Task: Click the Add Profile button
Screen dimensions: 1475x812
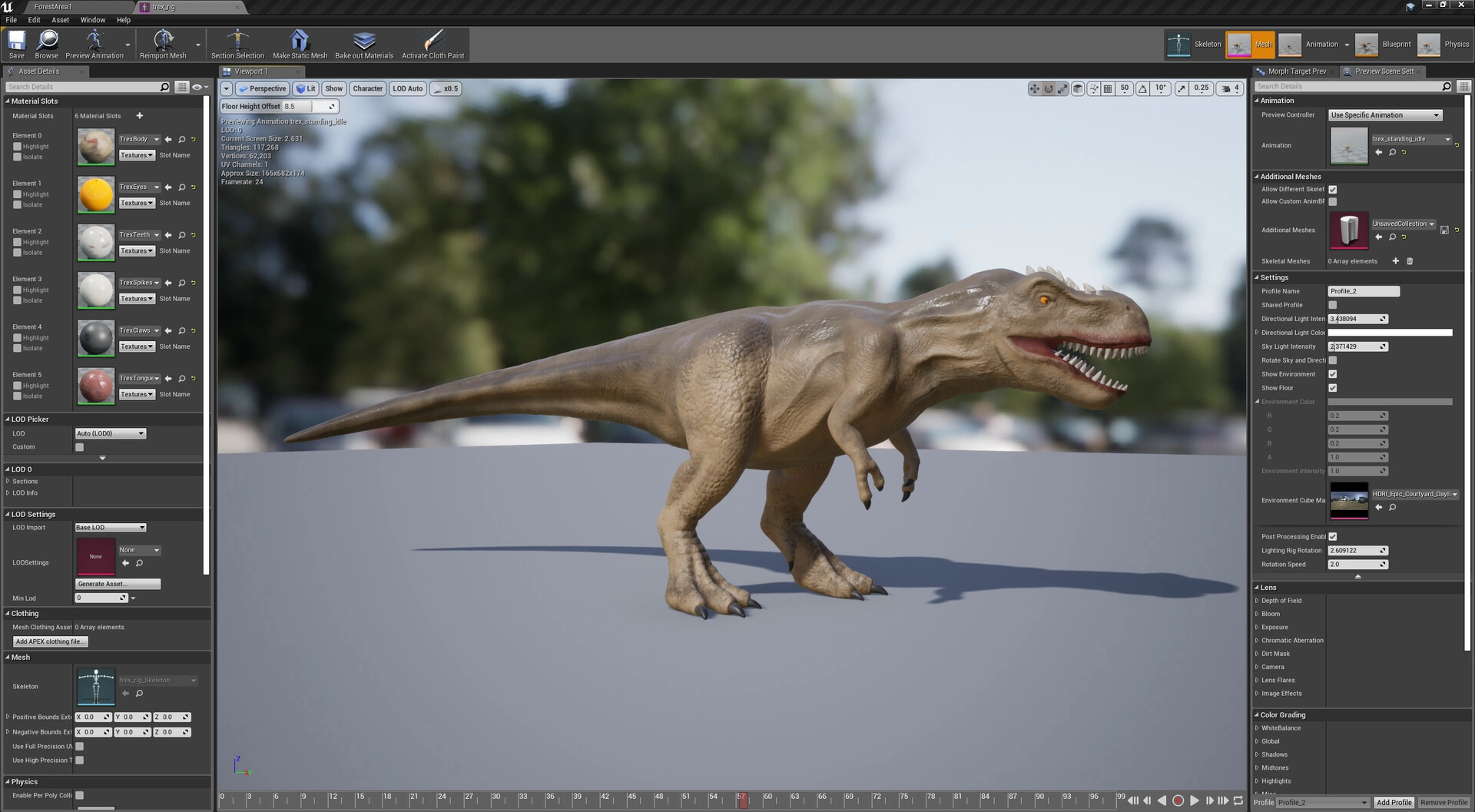Action: coord(1394,803)
